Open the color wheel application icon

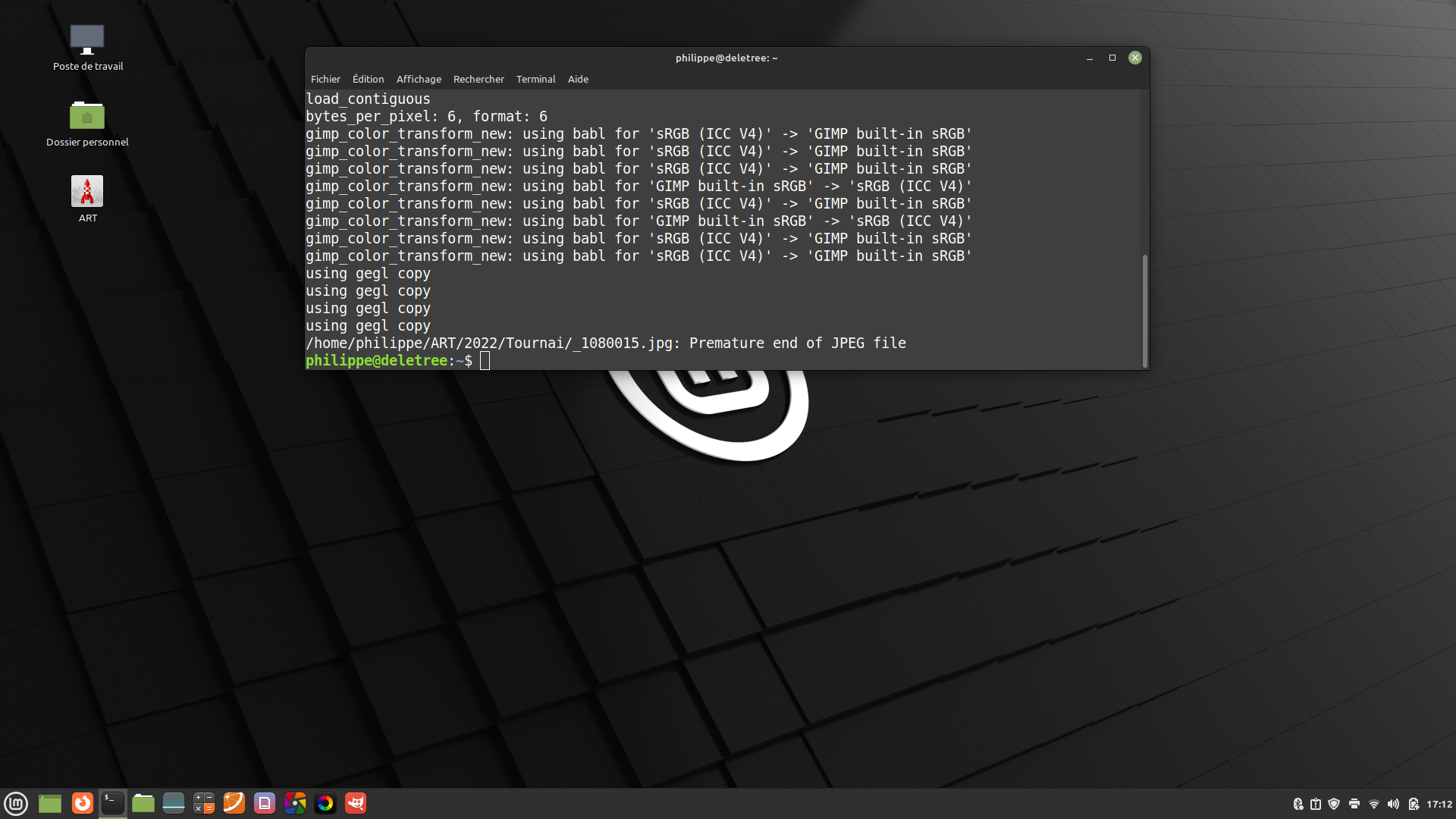click(x=325, y=803)
